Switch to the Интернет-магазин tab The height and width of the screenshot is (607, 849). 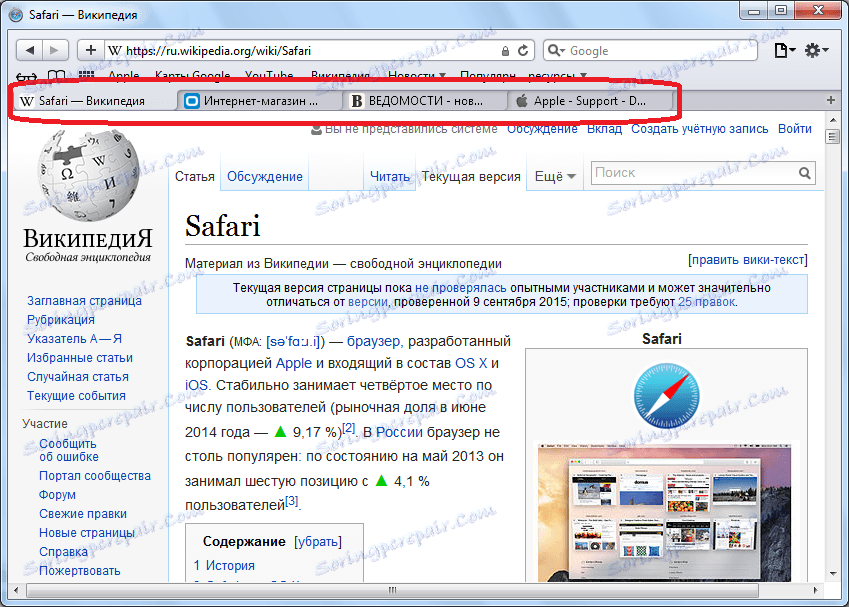260,101
